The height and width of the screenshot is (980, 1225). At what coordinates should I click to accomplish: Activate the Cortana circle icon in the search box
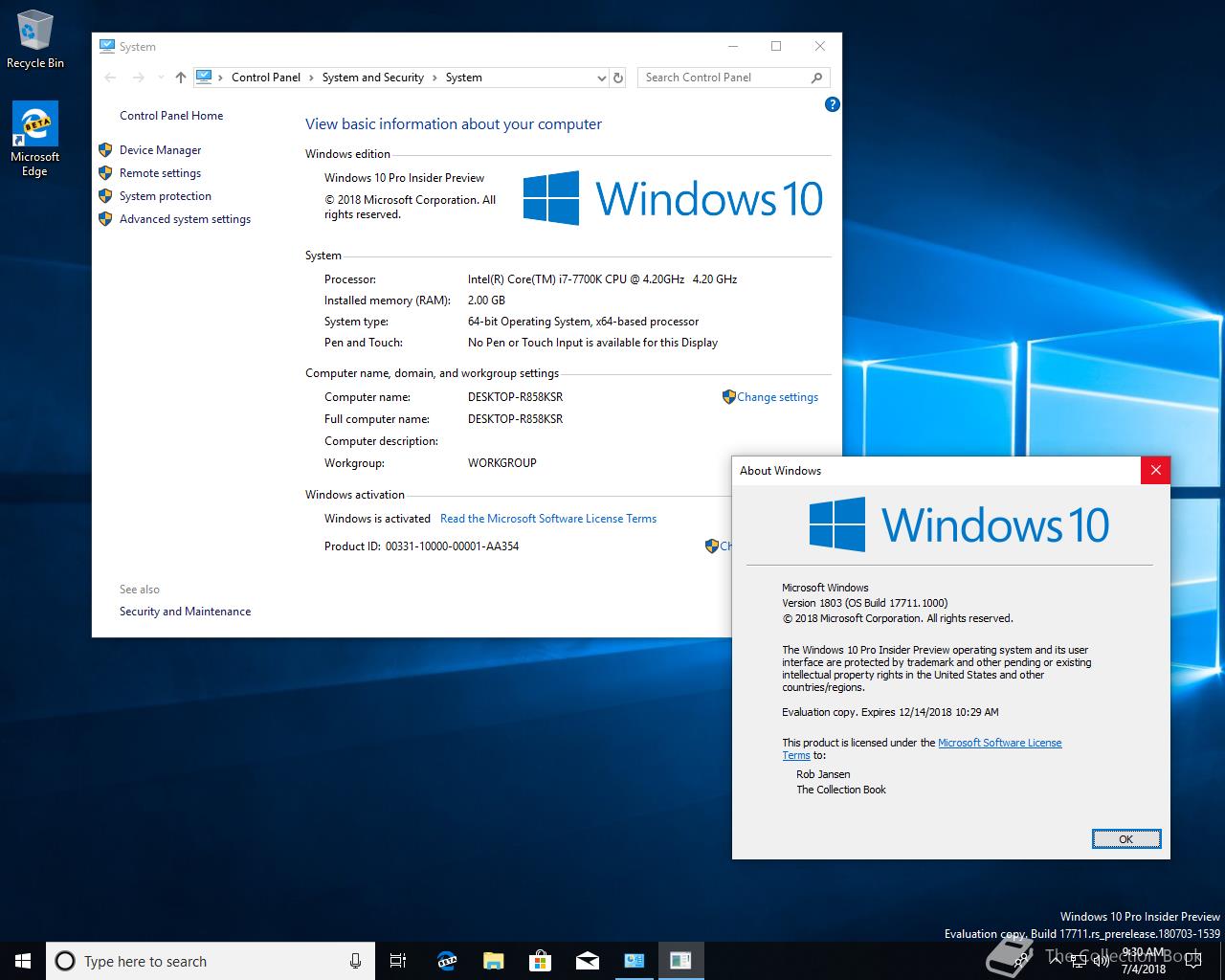65,961
